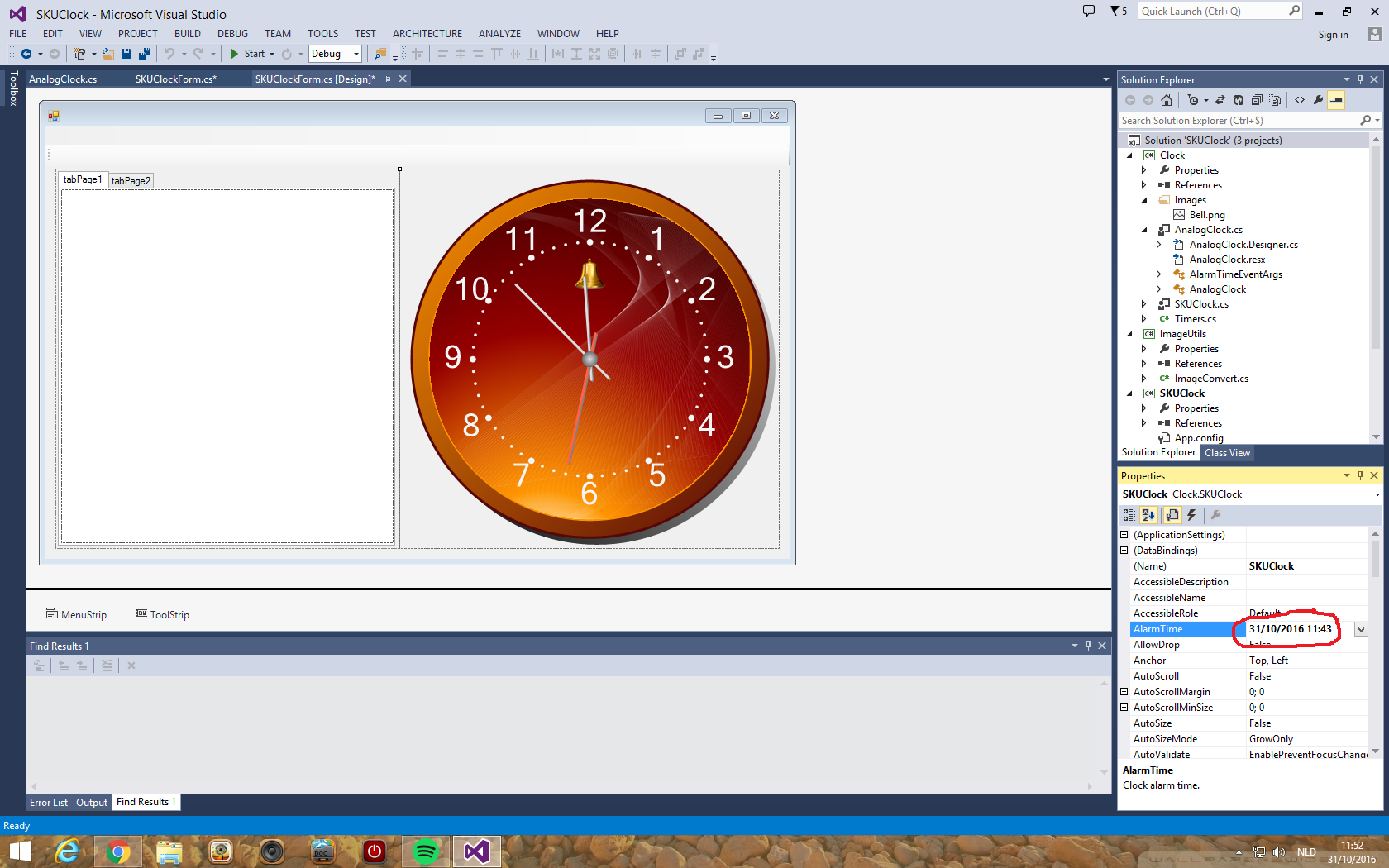The height and width of the screenshot is (868, 1389).
Task: Open the active documents list dropdown arrow
Action: (1106, 79)
